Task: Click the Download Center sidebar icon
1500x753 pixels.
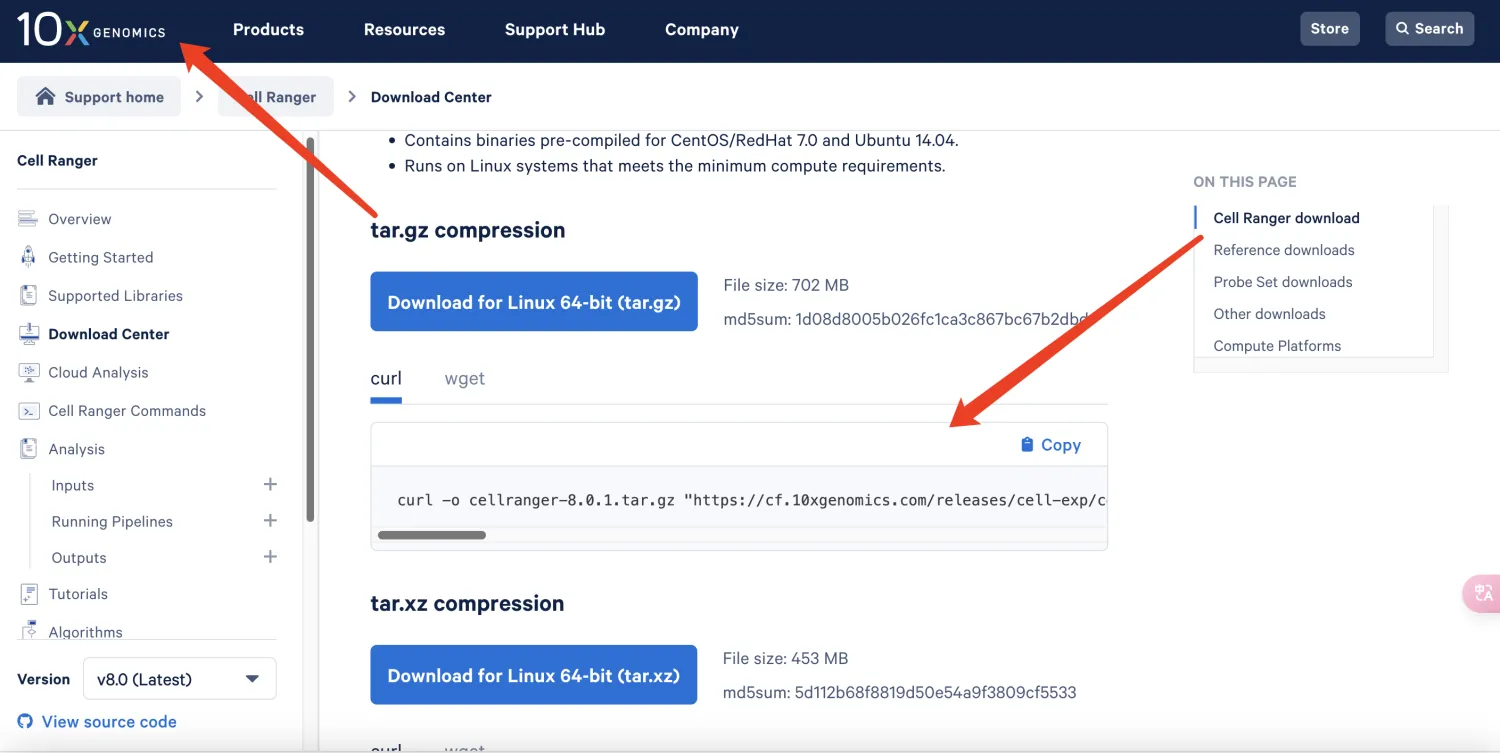Action: click(28, 334)
